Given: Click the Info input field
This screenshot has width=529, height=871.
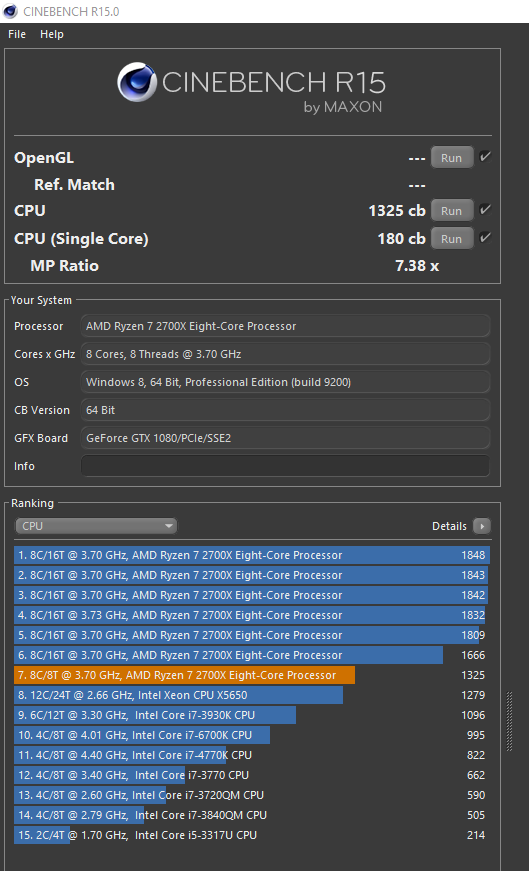Looking at the screenshot, I should 286,466.
